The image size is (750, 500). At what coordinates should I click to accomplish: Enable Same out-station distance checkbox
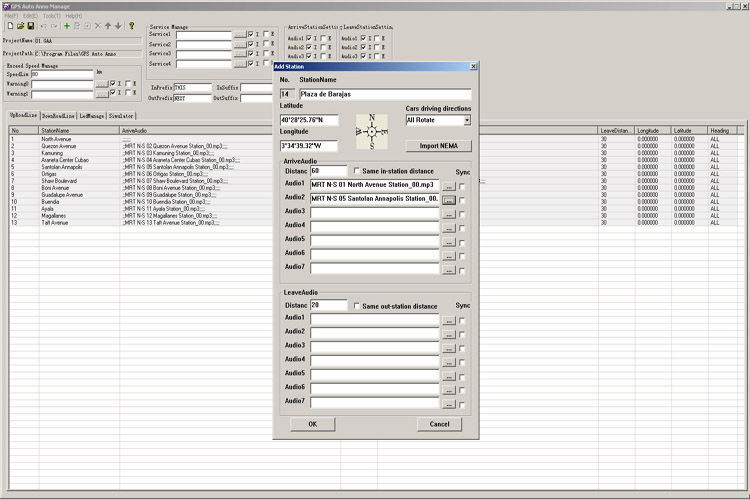(x=356, y=306)
